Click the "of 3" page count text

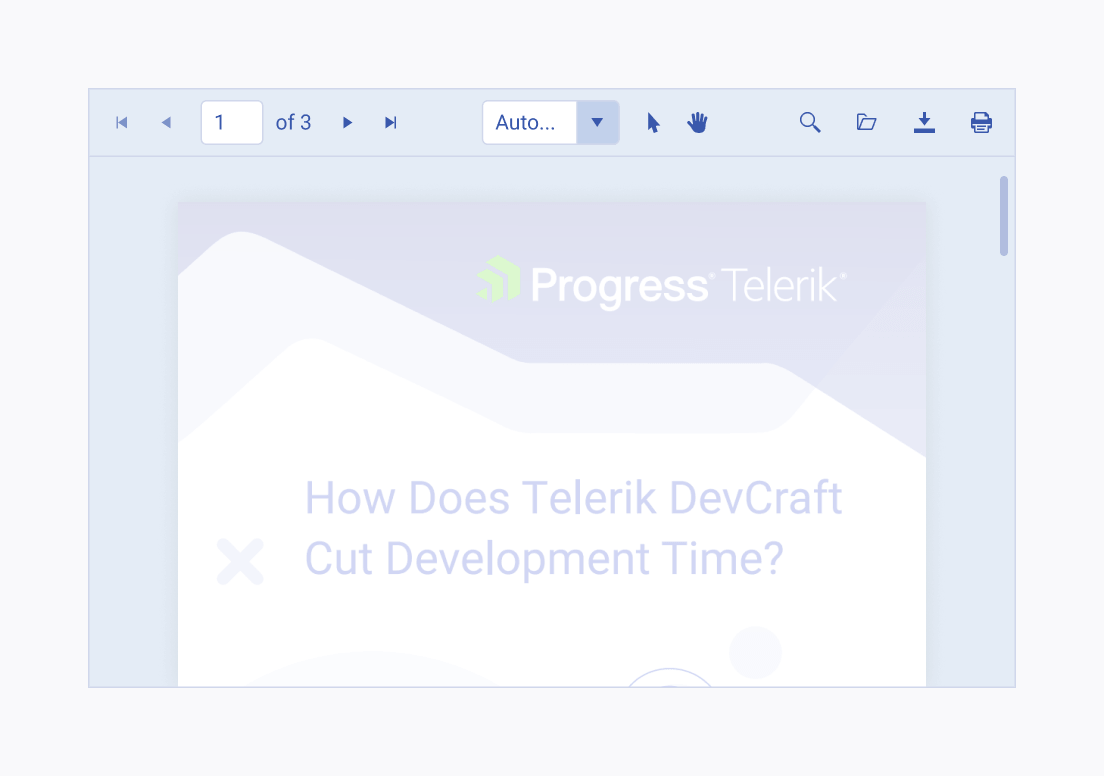tap(293, 123)
